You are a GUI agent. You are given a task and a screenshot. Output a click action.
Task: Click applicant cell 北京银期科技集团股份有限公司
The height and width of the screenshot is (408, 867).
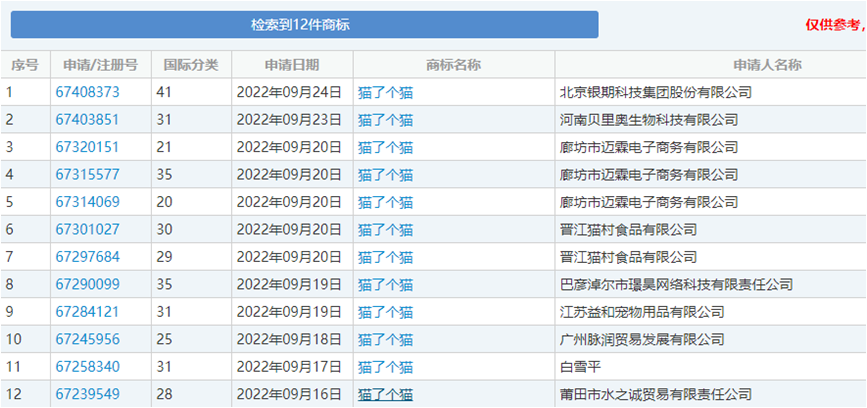click(x=655, y=93)
